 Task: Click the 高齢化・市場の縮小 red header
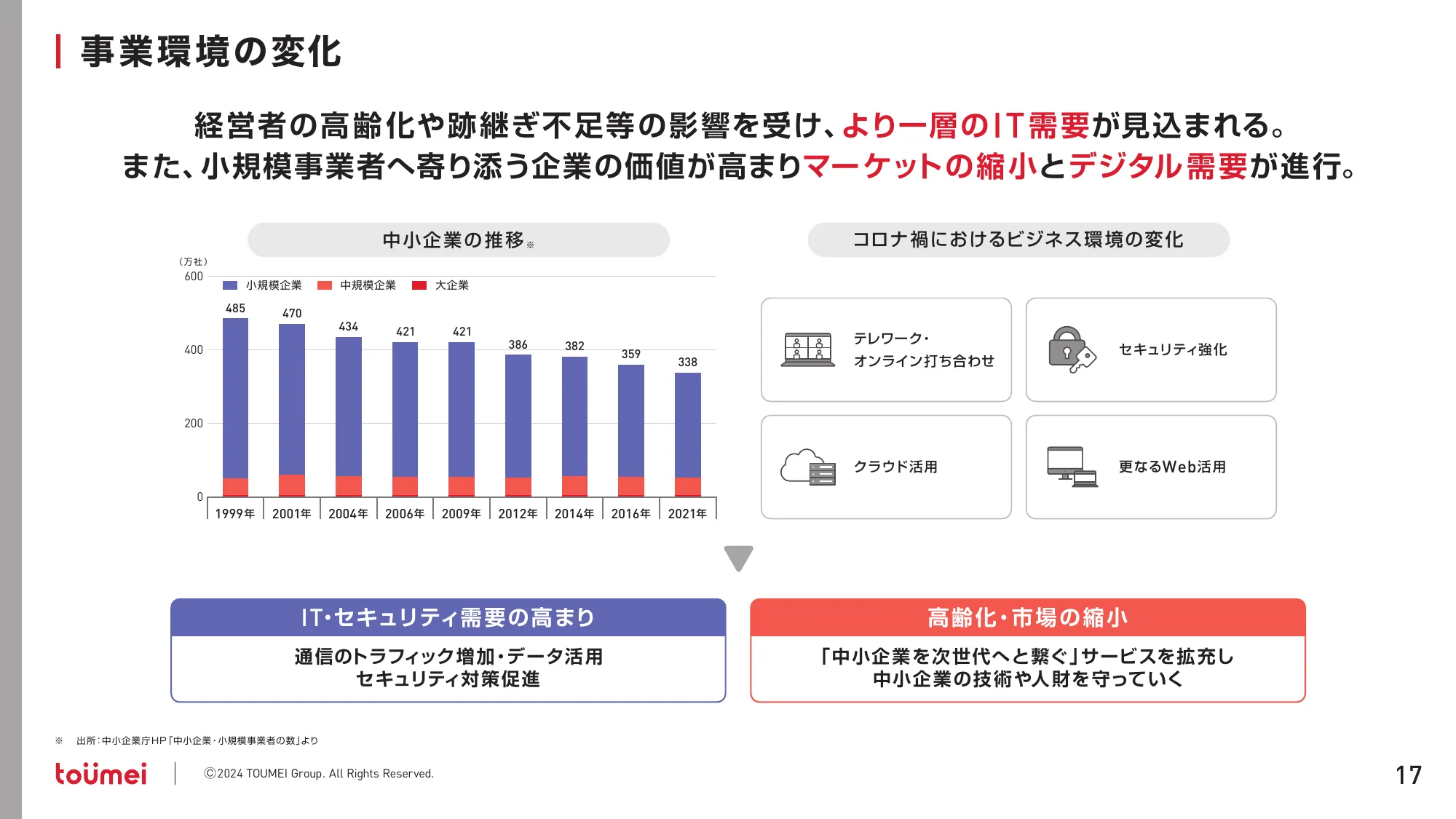click(x=1028, y=617)
